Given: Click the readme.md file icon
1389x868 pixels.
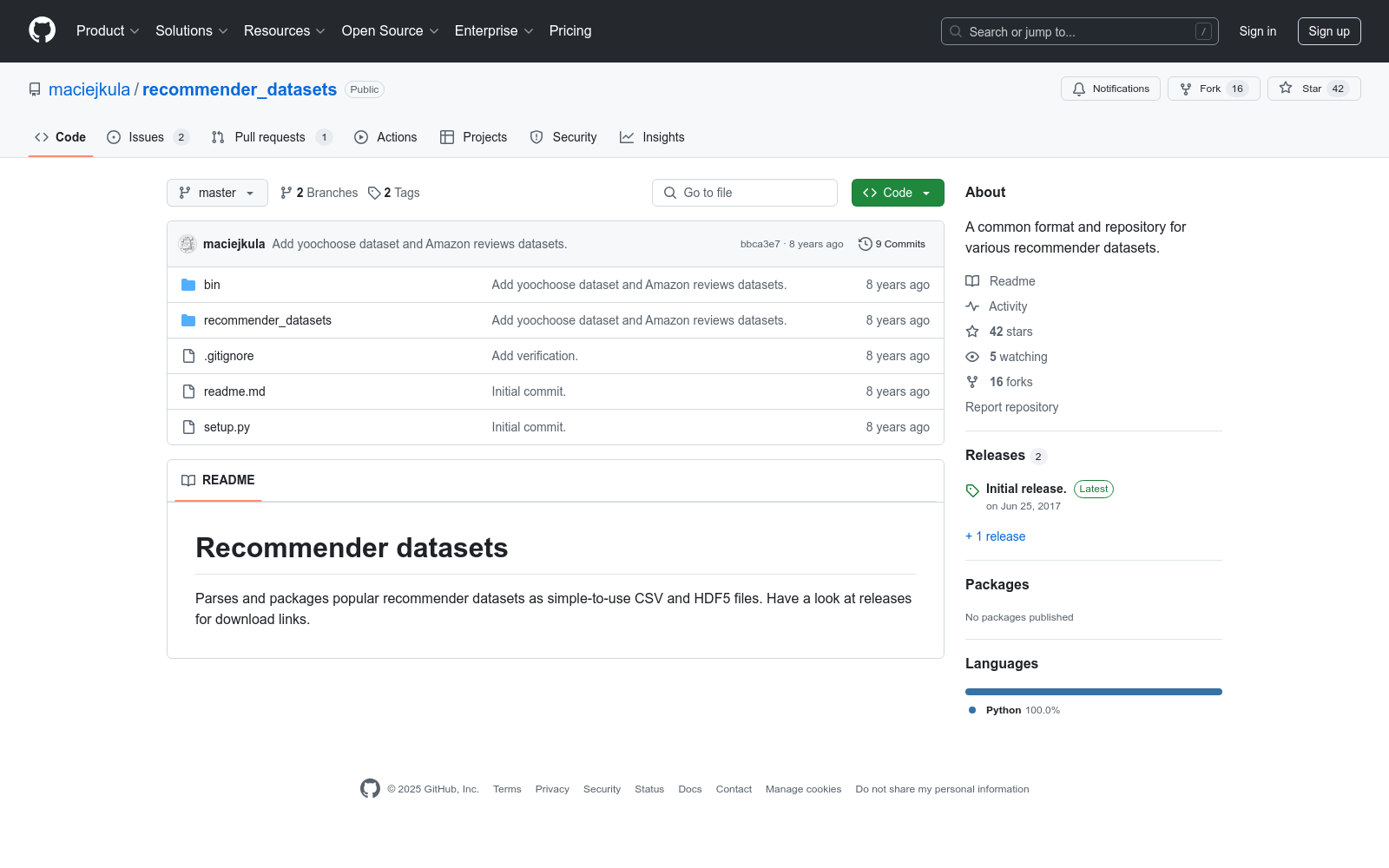Looking at the screenshot, I should click(x=188, y=391).
